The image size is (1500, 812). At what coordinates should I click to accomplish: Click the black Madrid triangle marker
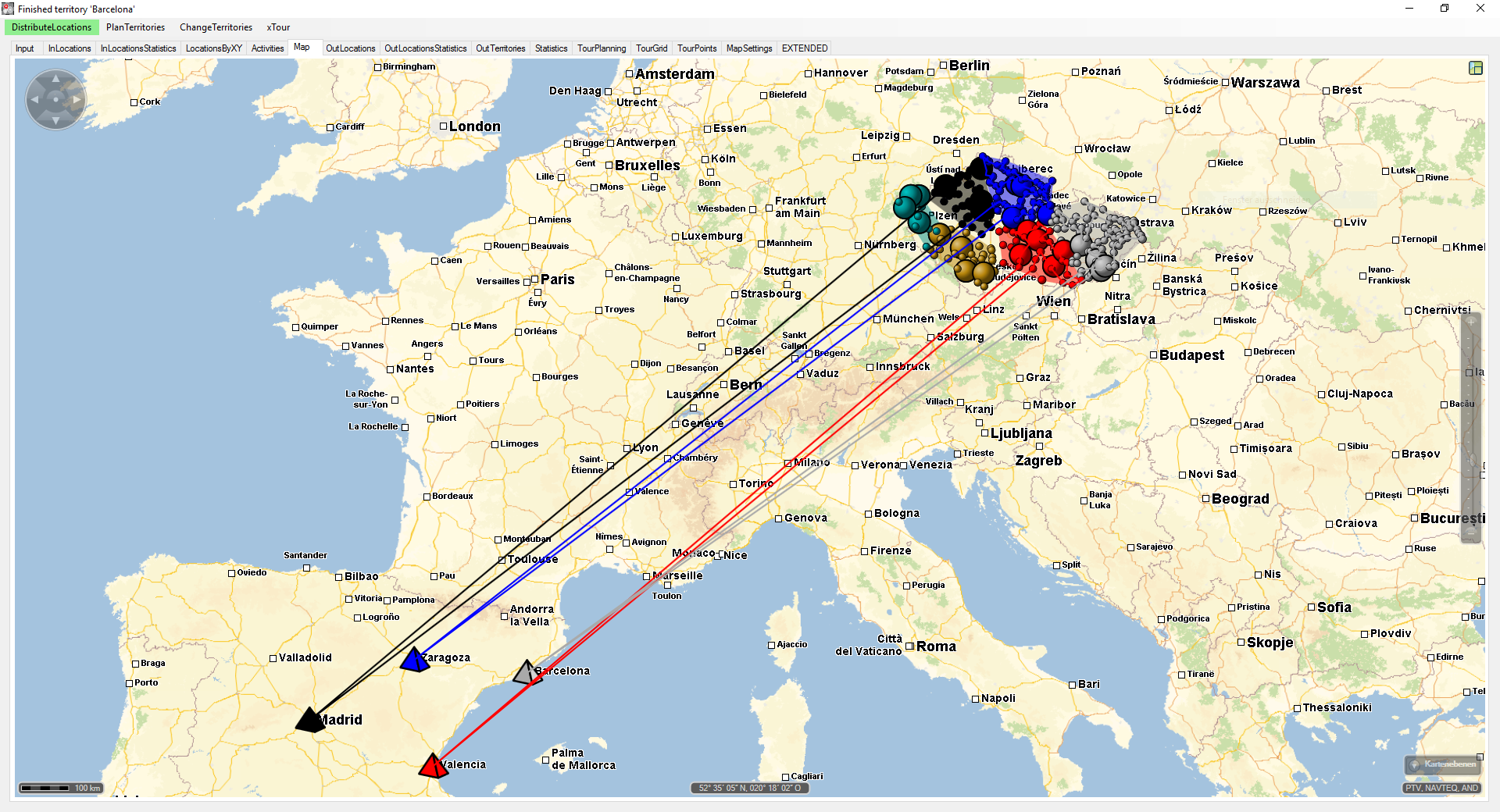tap(310, 721)
